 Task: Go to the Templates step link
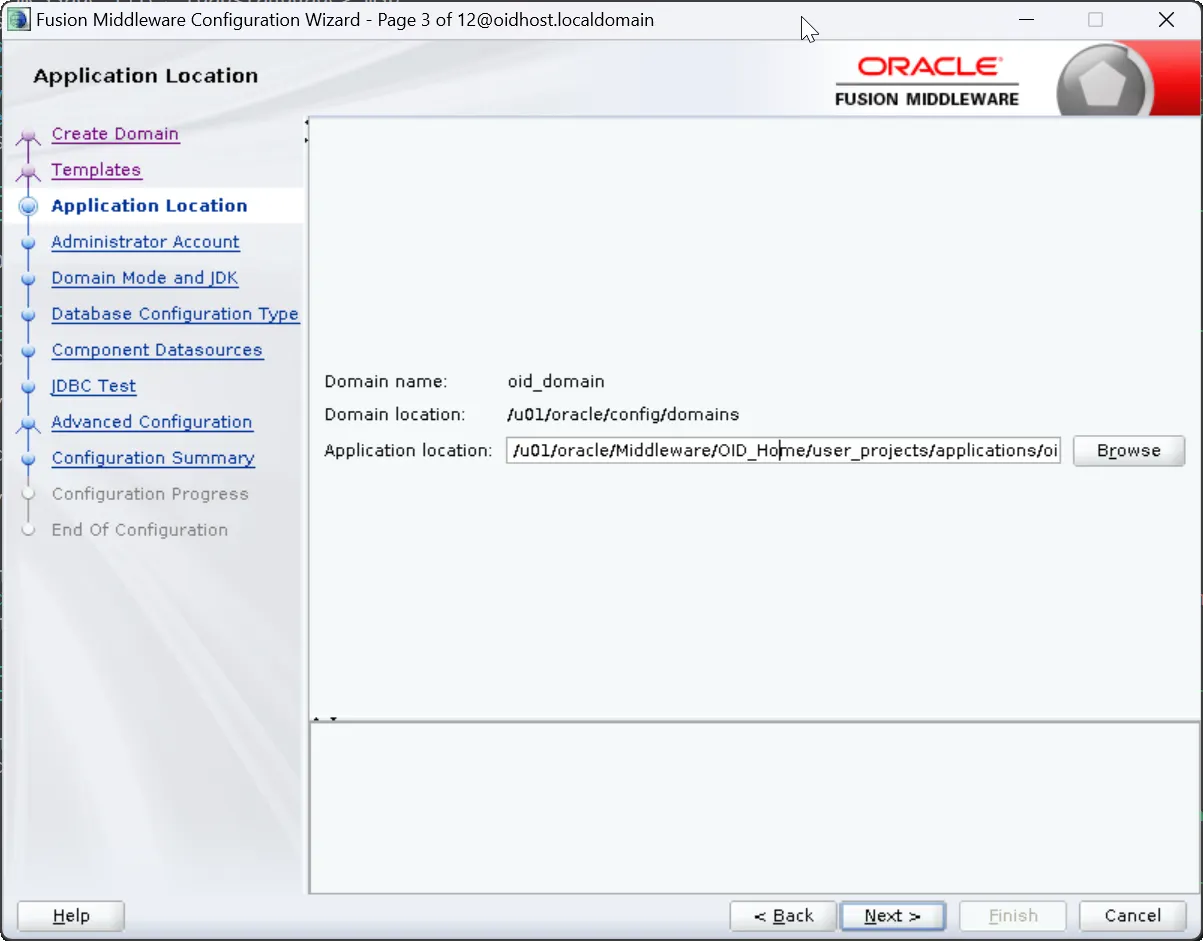[x=96, y=170]
